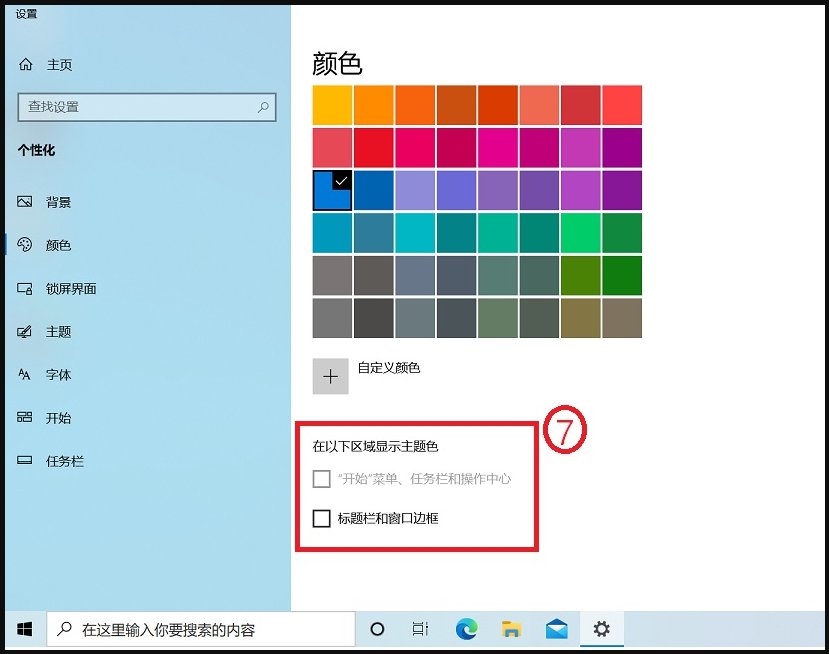Launch Cortana from the taskbar
The width and height of the screenshot is (829, 654).
(x=377, y=629)
